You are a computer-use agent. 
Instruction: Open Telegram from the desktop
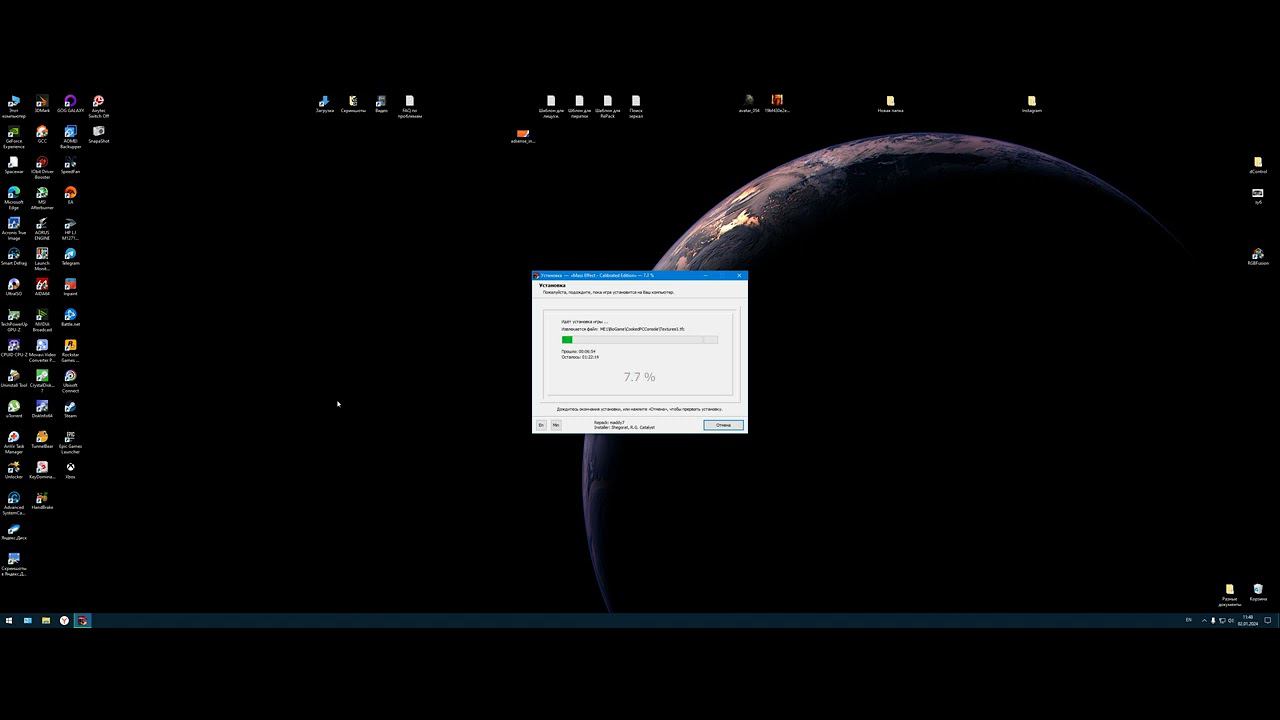tap(70, 257)
